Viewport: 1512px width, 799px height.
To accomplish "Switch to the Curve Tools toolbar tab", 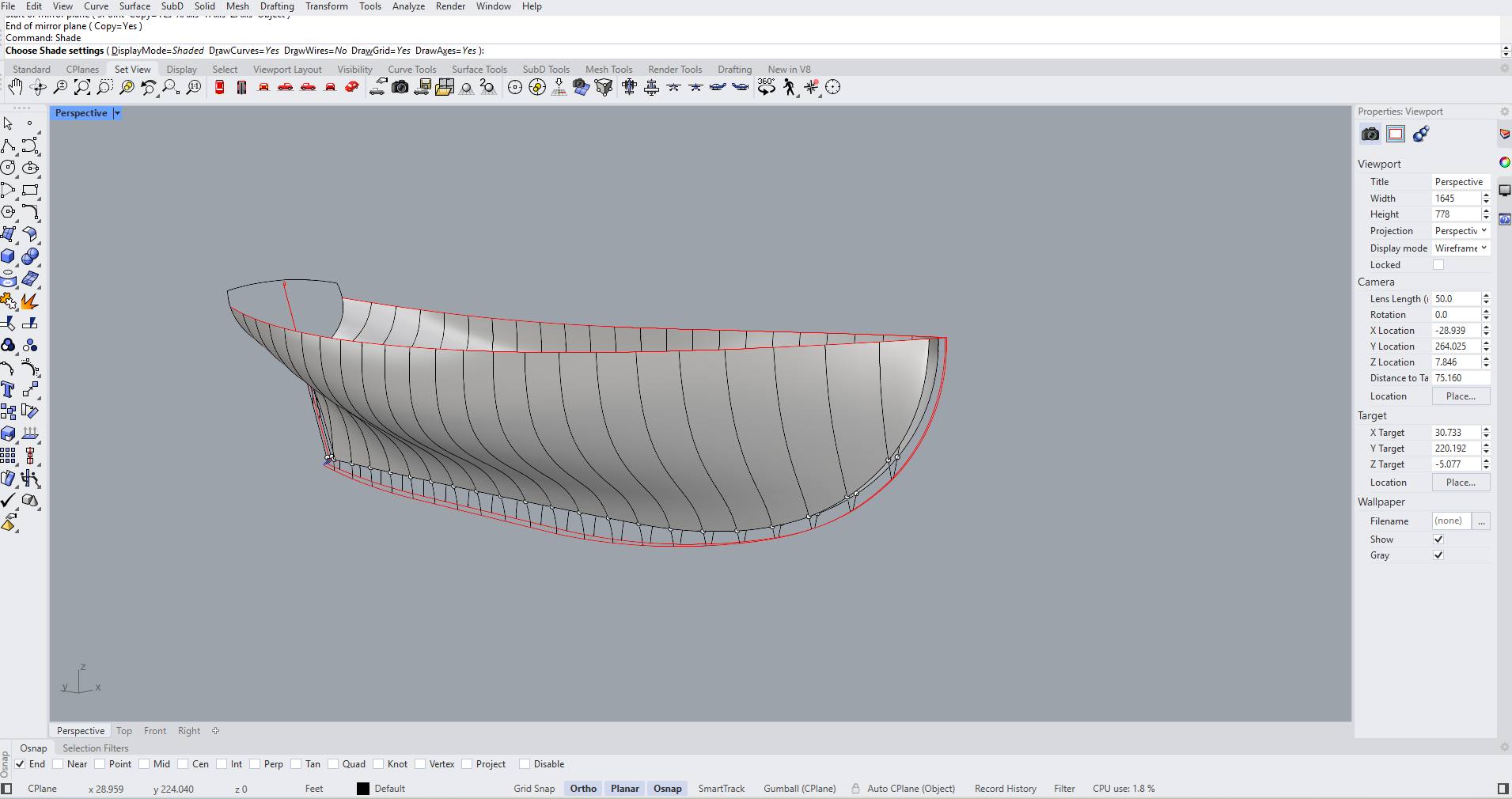I will click(x=411, y=70).
